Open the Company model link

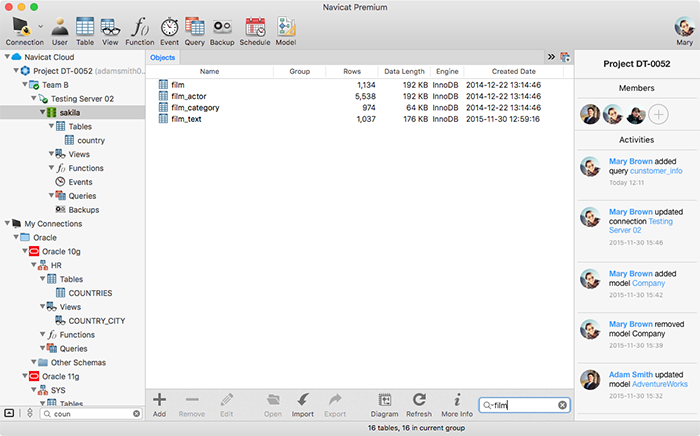point(649,283)
